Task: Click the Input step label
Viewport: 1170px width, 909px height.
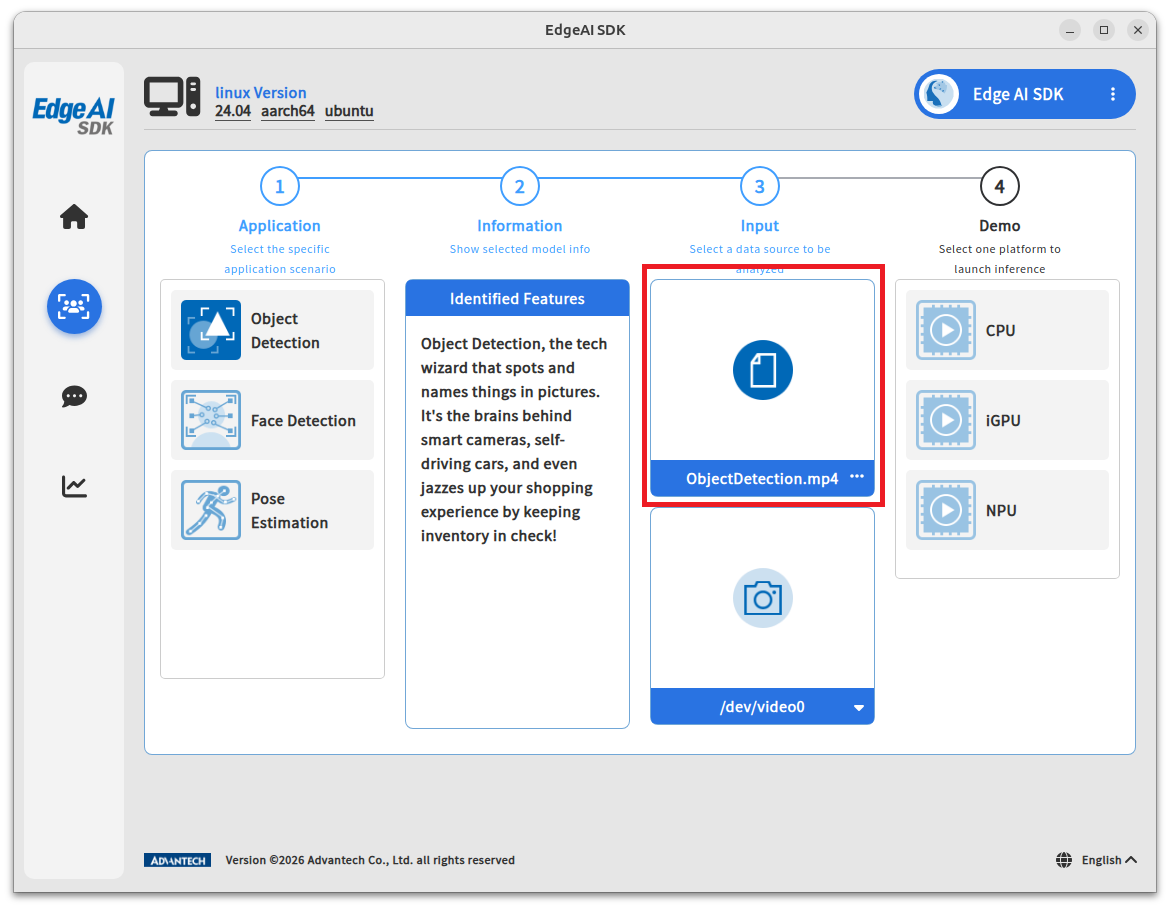Action: point(760,225)
